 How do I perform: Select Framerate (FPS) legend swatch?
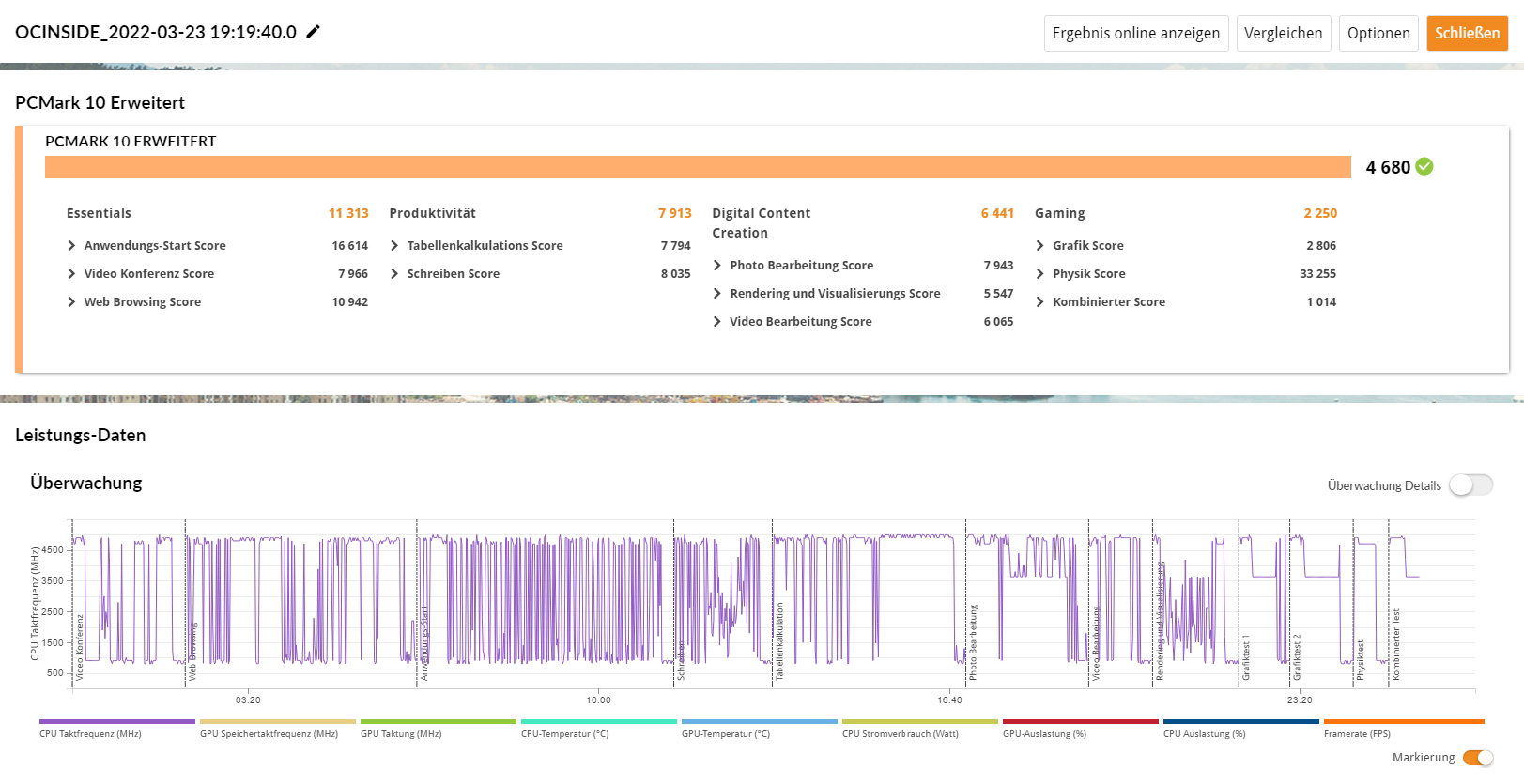tap(1404, 722)
